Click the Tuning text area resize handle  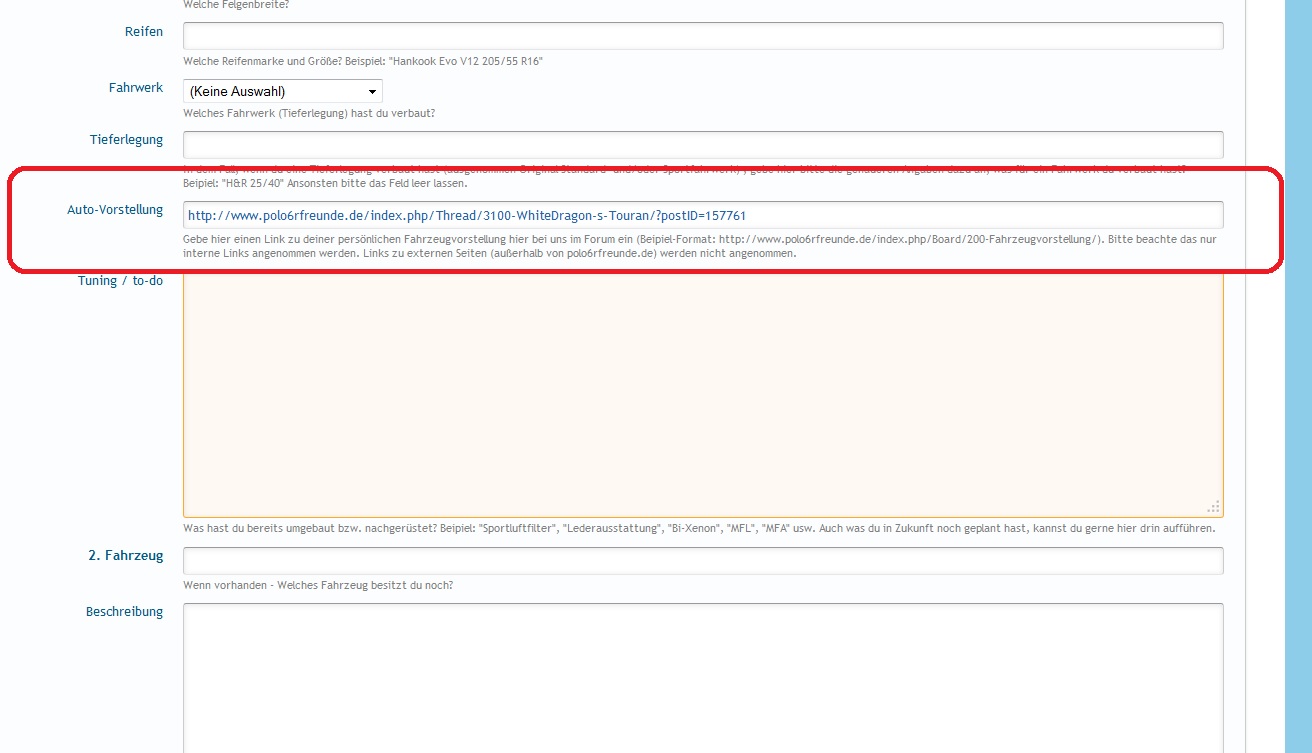[1213, 508]
